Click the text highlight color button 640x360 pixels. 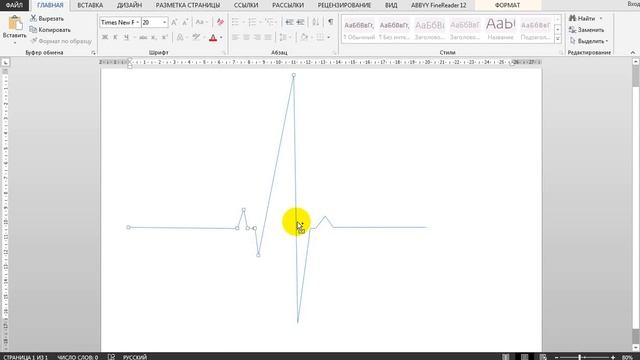(x=196, y=38)
